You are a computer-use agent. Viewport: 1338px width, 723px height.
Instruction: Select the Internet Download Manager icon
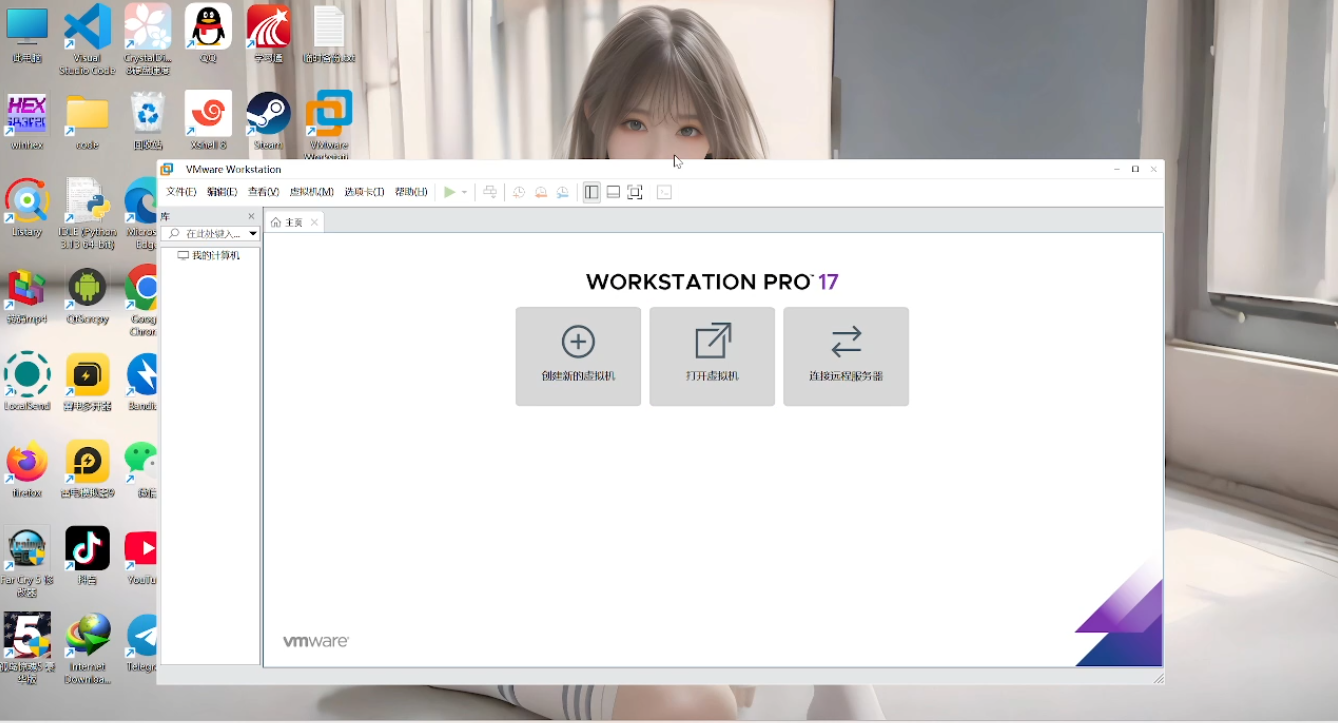[x=87, y=648]
